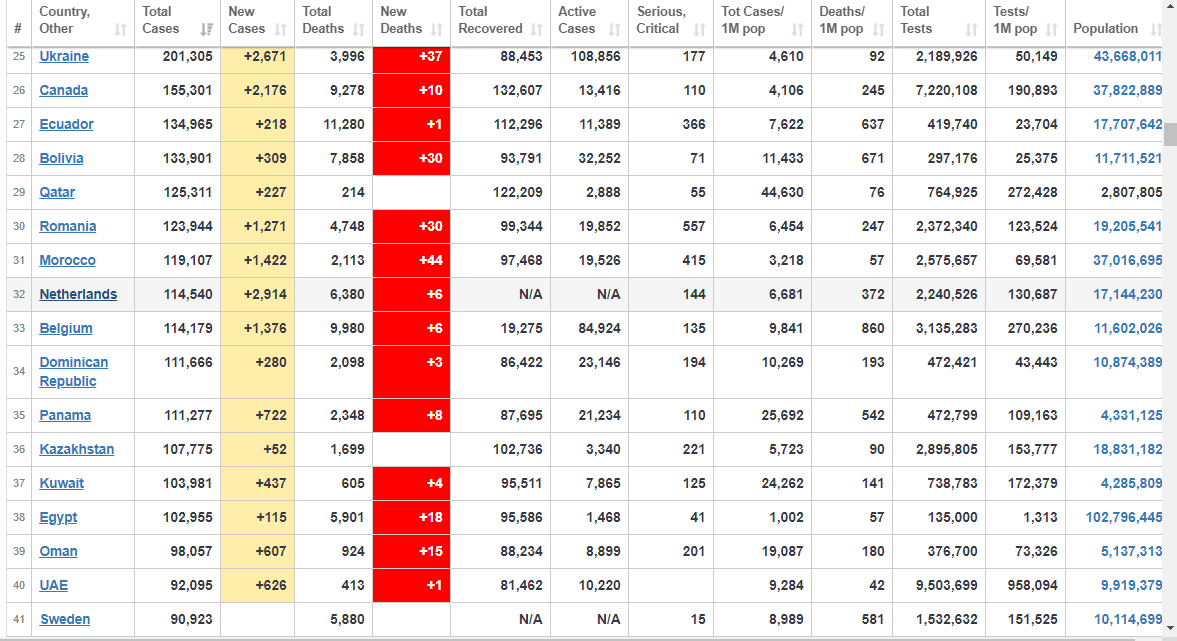
Task: Sort by Deaths/1M pop column arrows
Action: coord(879,29)
